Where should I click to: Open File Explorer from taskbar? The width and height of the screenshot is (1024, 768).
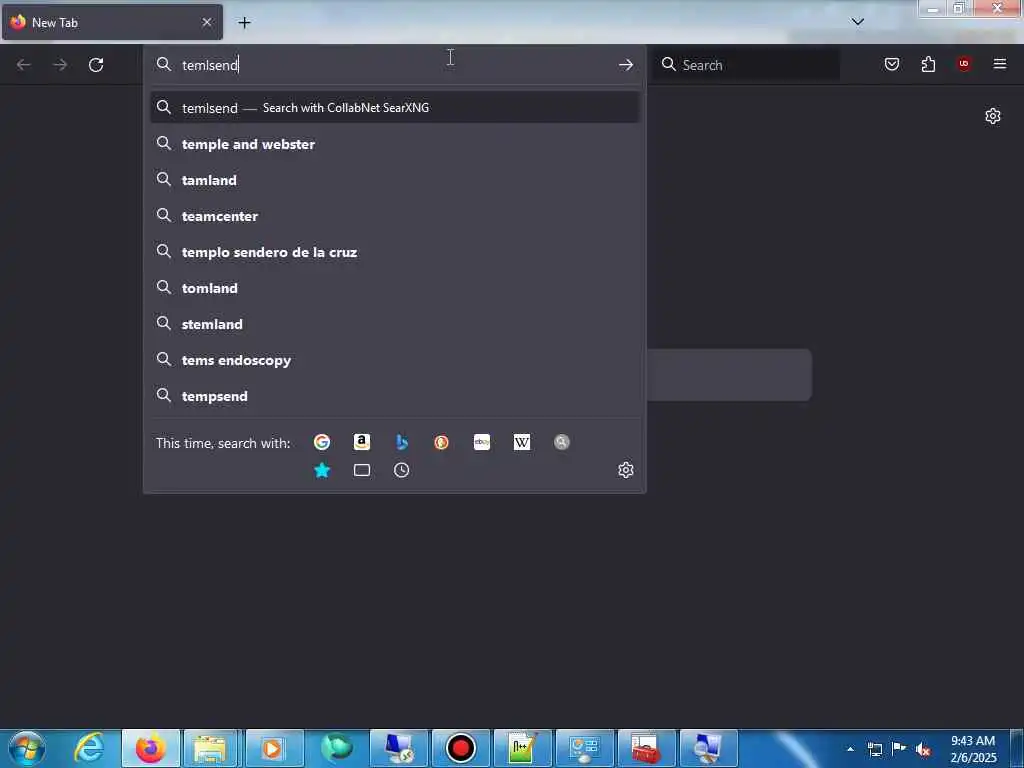tap(210, 748)
